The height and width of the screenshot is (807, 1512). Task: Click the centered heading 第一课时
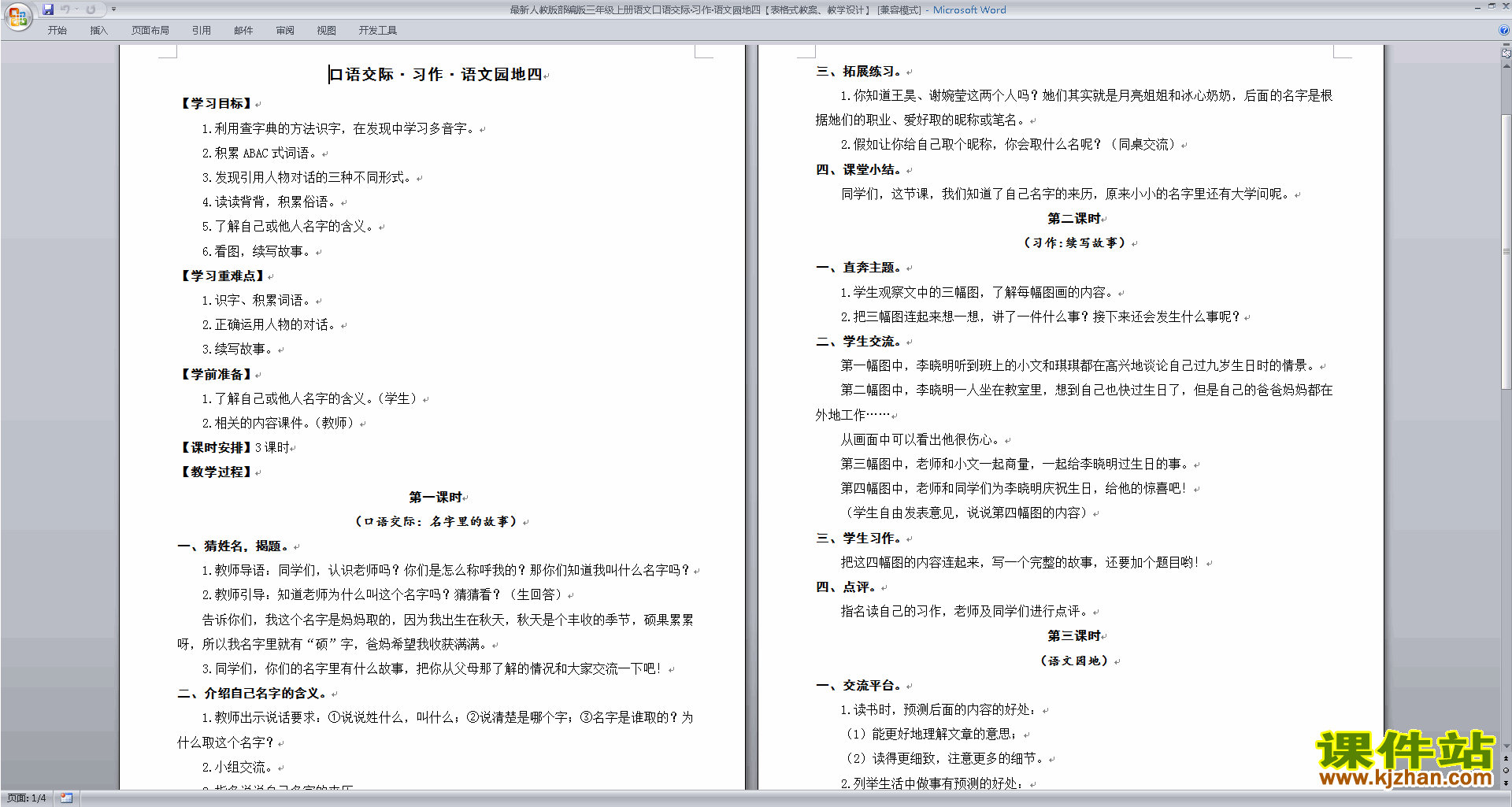435,498
